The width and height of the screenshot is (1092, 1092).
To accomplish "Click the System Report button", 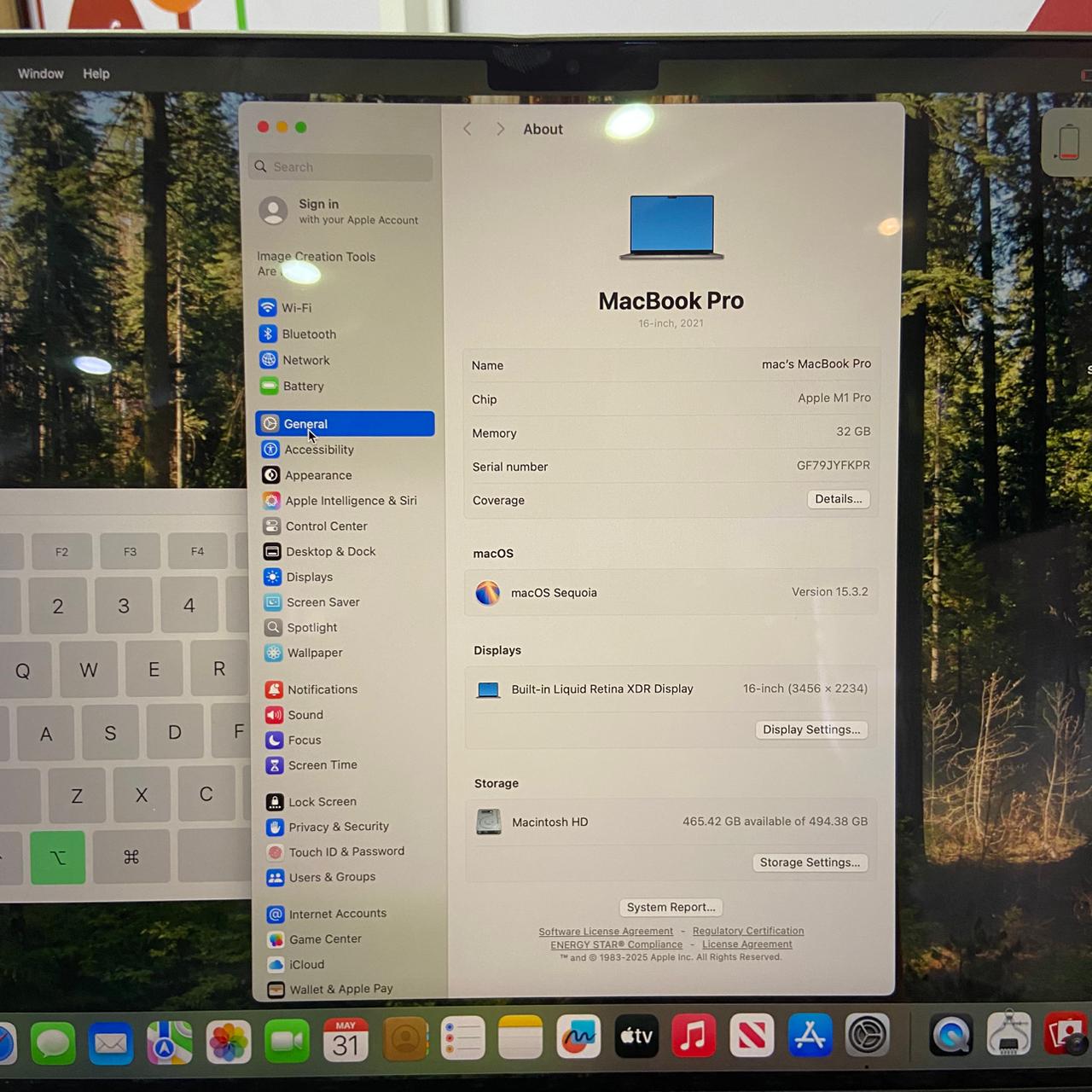I will (x=671, y=907).
